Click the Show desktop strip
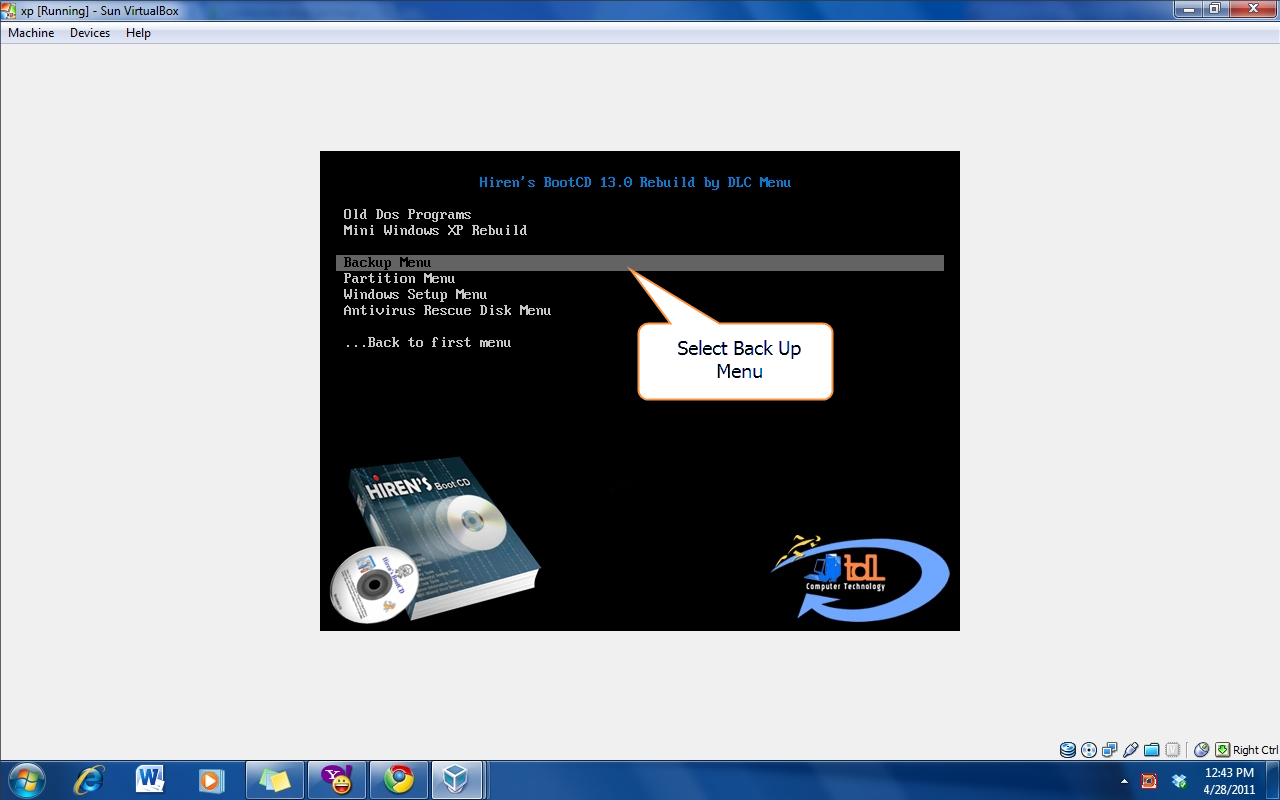Viewport: 1280px width, 800px height. pyautogui.click(x=1272, y=780)
